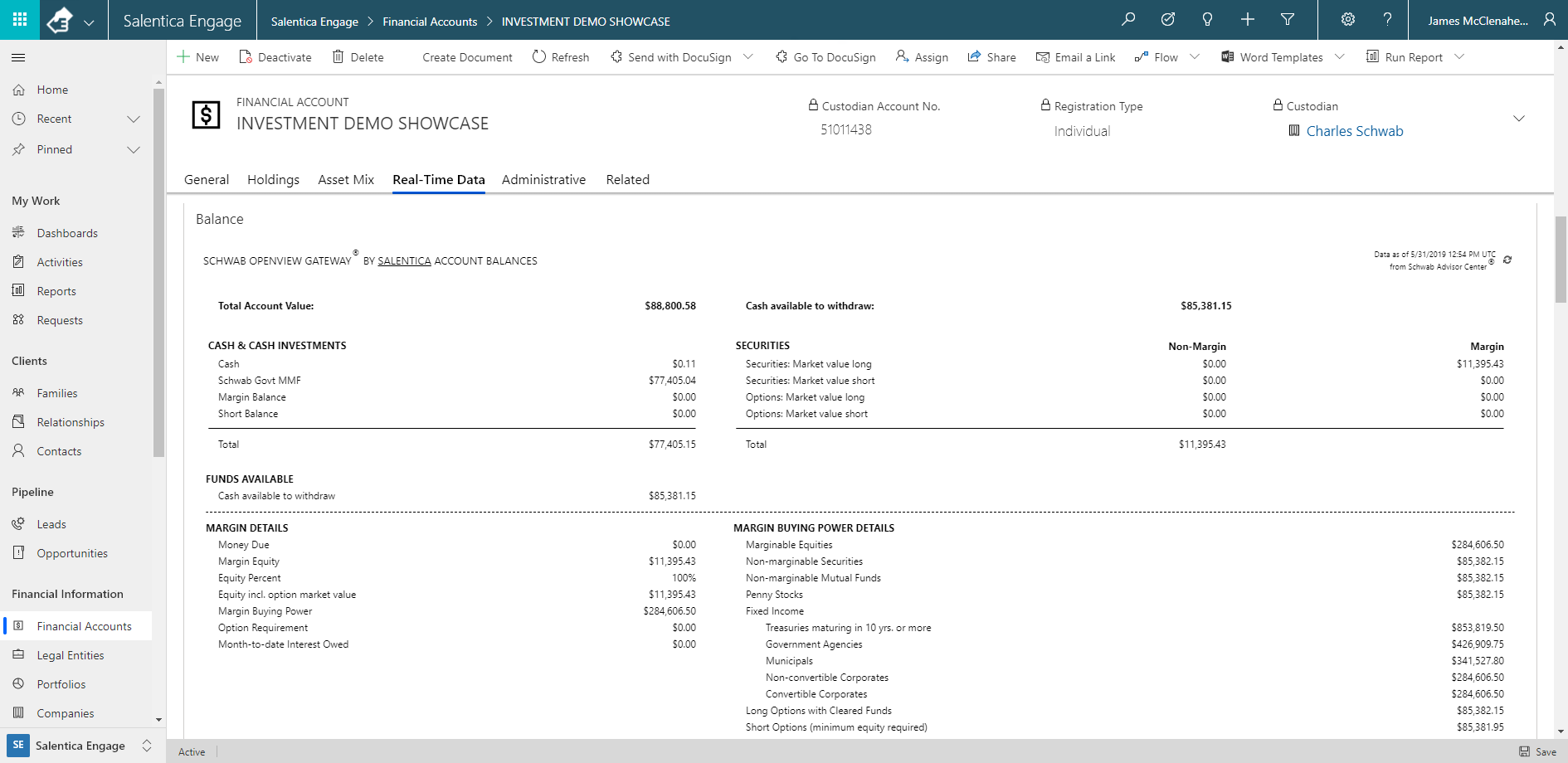This screenshot has width=1568, height=763.
Task: Click the sidebar vertical scrollbar
Action: (158, 273)
